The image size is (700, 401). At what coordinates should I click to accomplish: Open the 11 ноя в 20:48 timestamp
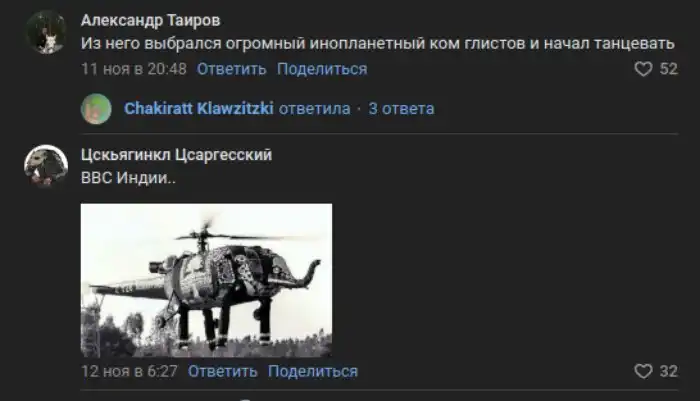(133, 69)
